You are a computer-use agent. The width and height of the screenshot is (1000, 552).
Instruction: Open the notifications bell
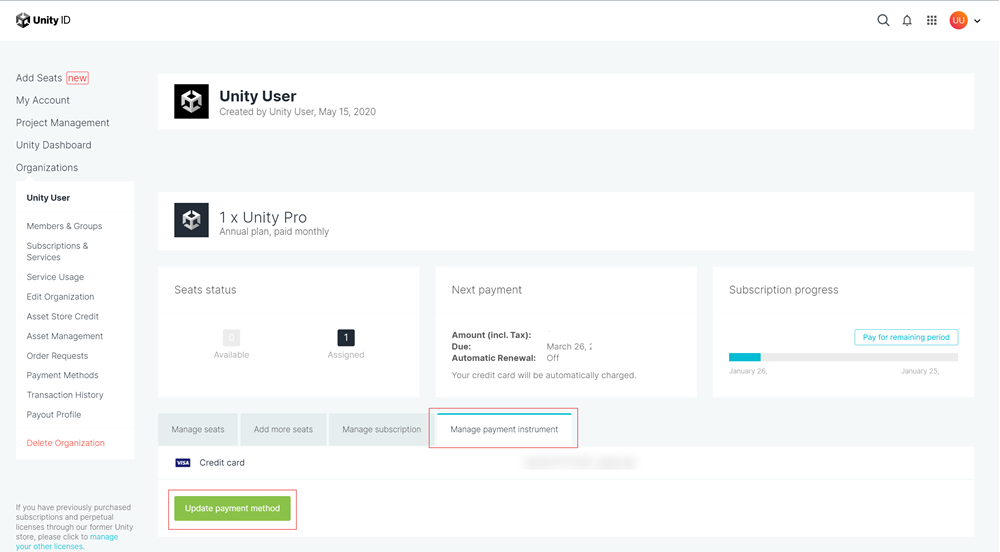[x=907, y=20]
